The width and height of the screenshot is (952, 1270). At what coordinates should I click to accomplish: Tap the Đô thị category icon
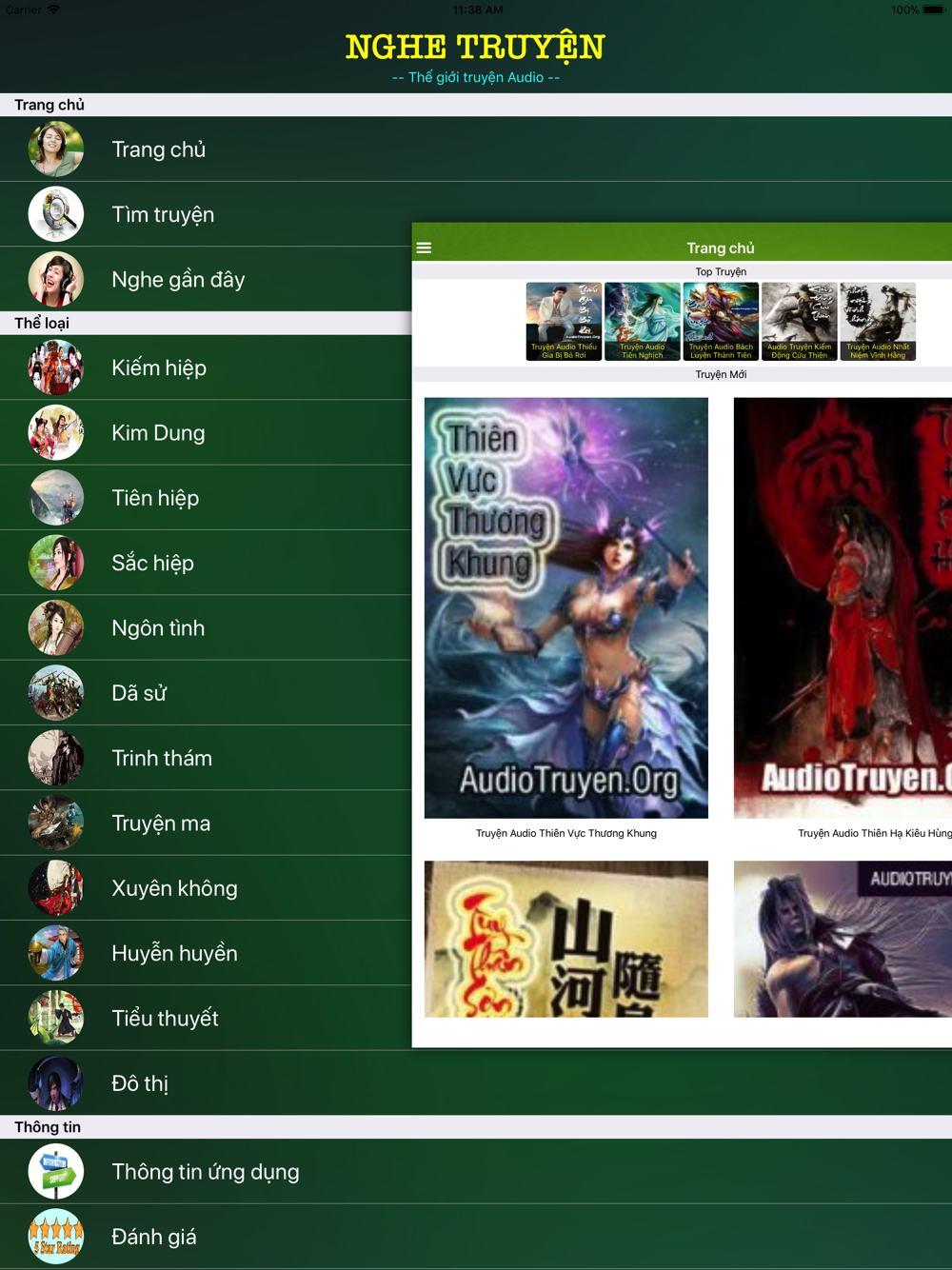coord(56,1083)
